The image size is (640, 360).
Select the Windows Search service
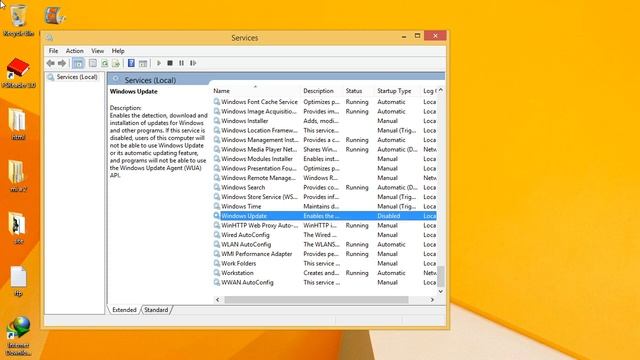tap(324, 187)
